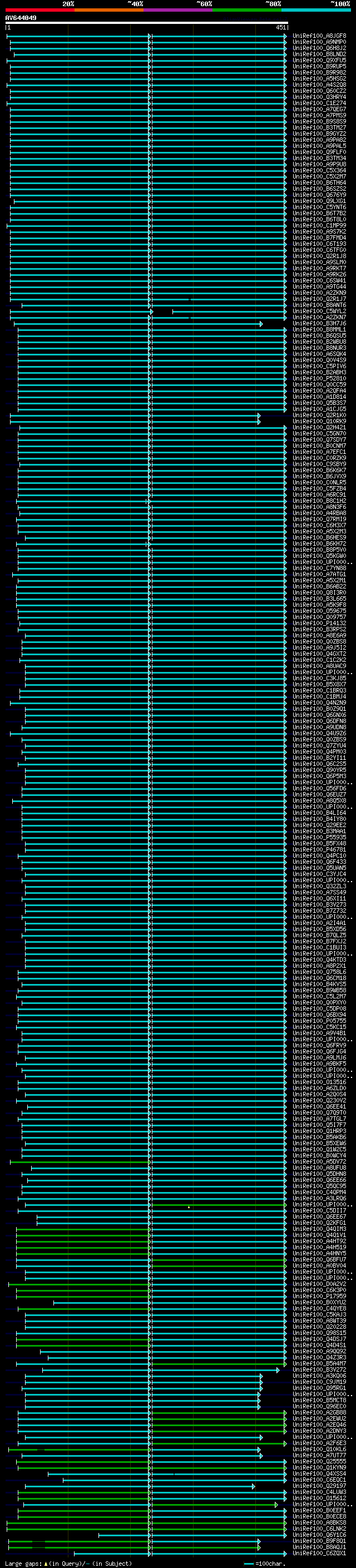Viewport: 356px width, 1568px height.
Task: Select hit label UniRef100_Q9XFU5
Action: click(319, 60)
